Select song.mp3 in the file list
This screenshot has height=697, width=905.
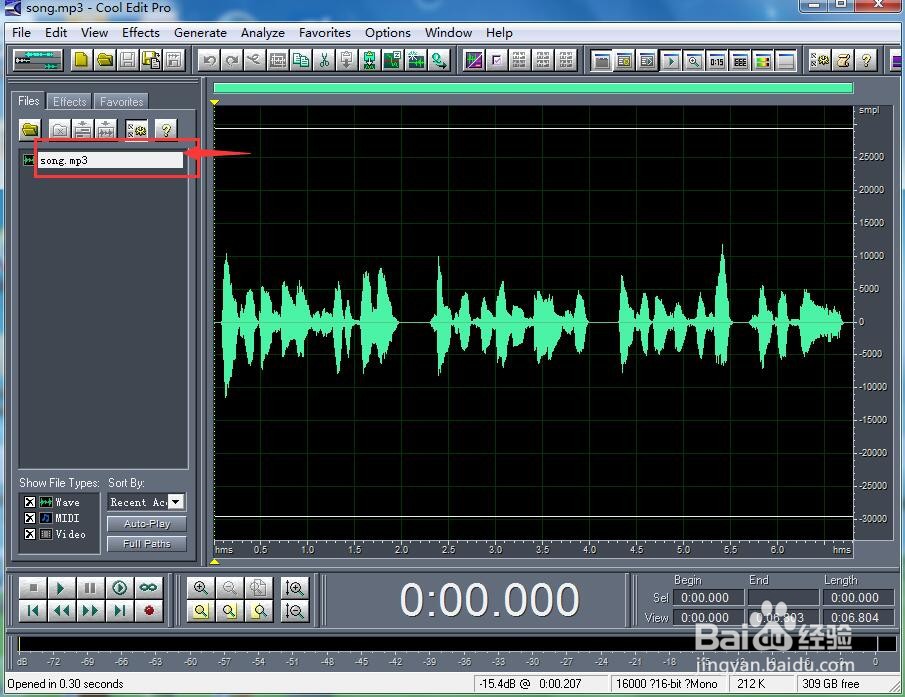(x=110, y=160)
